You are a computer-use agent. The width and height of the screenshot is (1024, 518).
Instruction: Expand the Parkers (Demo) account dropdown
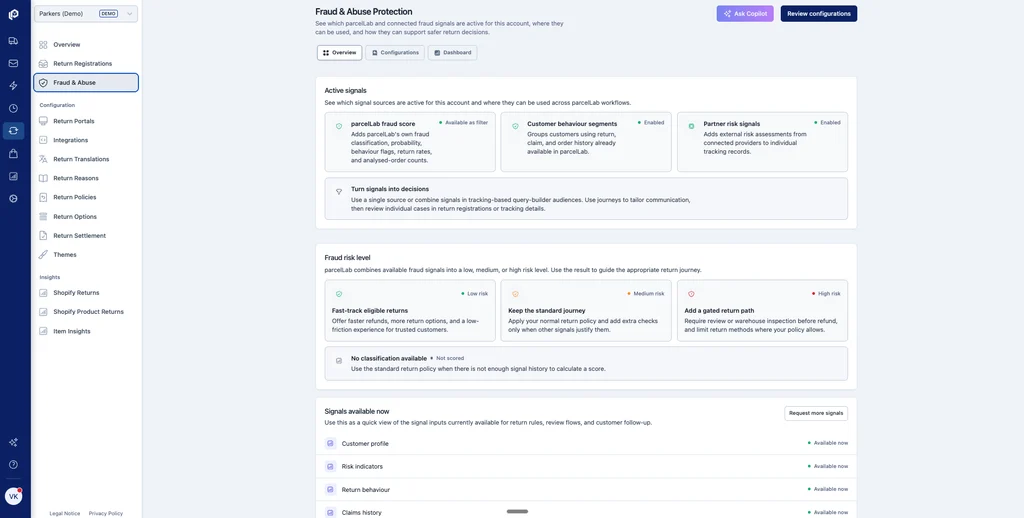point(86,14)
